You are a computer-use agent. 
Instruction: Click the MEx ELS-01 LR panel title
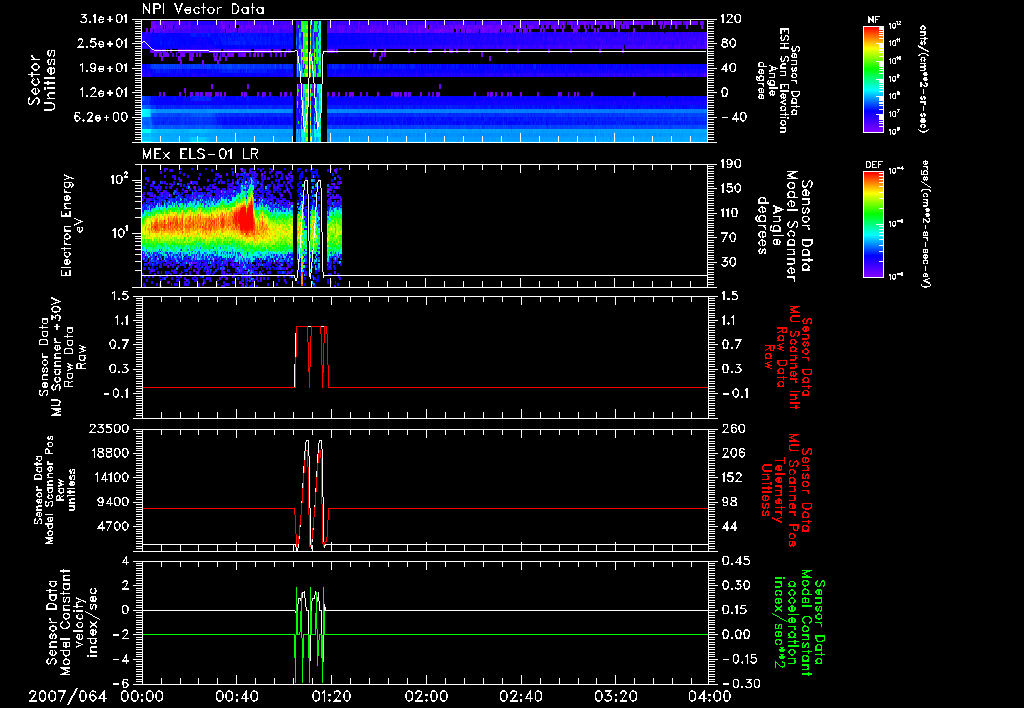(199, 154)
